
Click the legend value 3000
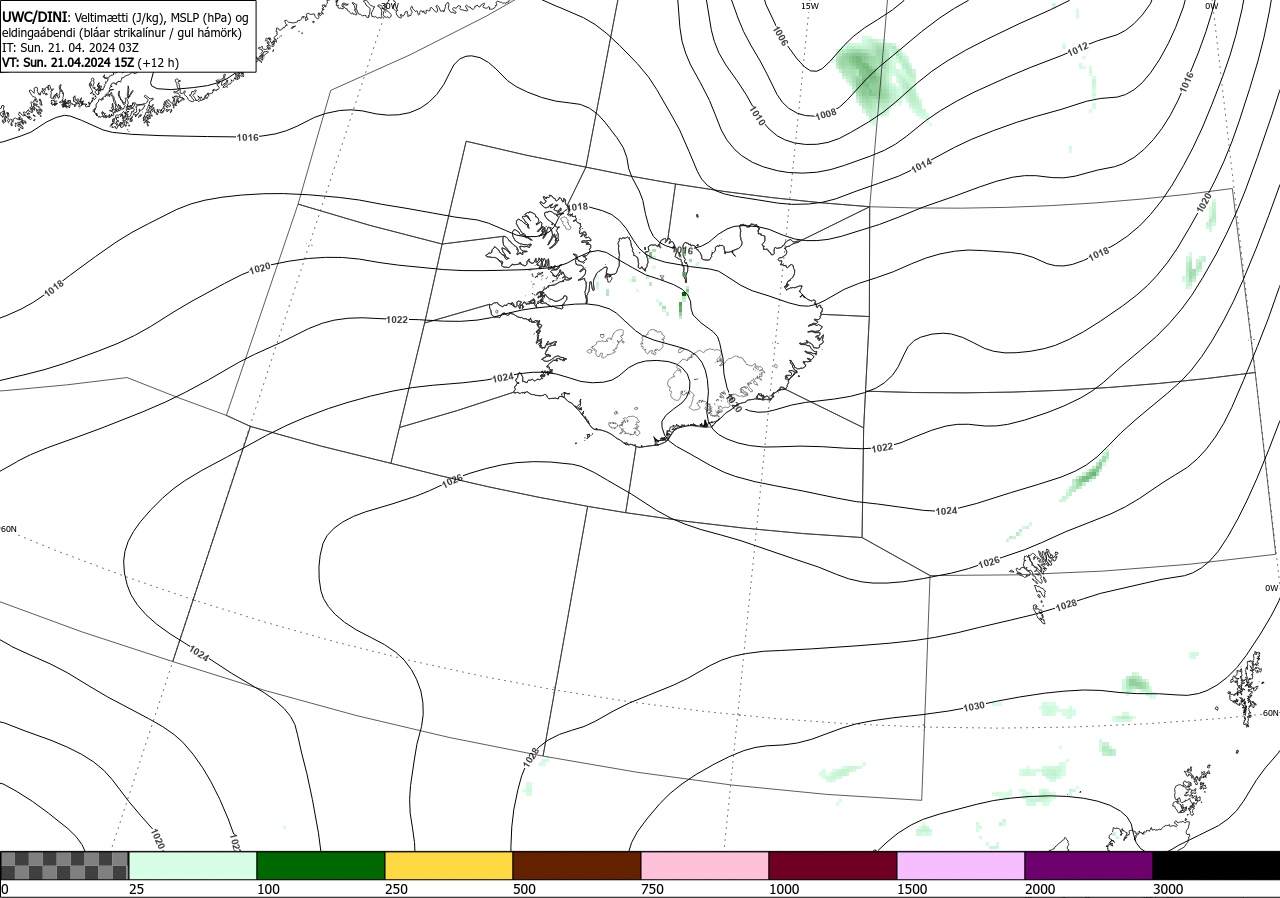tap(1169, 889)
